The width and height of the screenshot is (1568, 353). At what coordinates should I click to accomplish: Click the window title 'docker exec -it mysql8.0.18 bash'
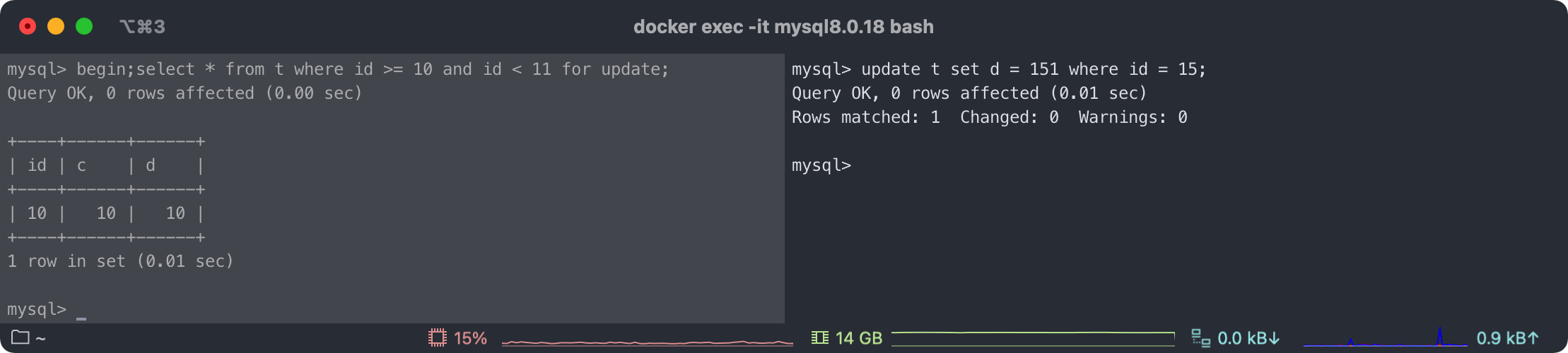783,27
